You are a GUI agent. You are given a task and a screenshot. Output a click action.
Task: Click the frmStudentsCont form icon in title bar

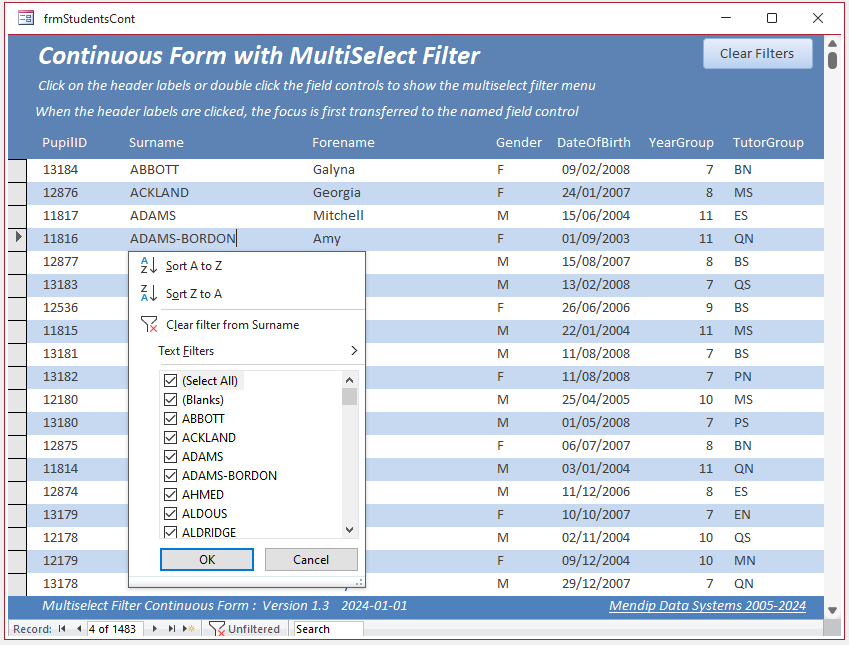(x=25, y=18)
